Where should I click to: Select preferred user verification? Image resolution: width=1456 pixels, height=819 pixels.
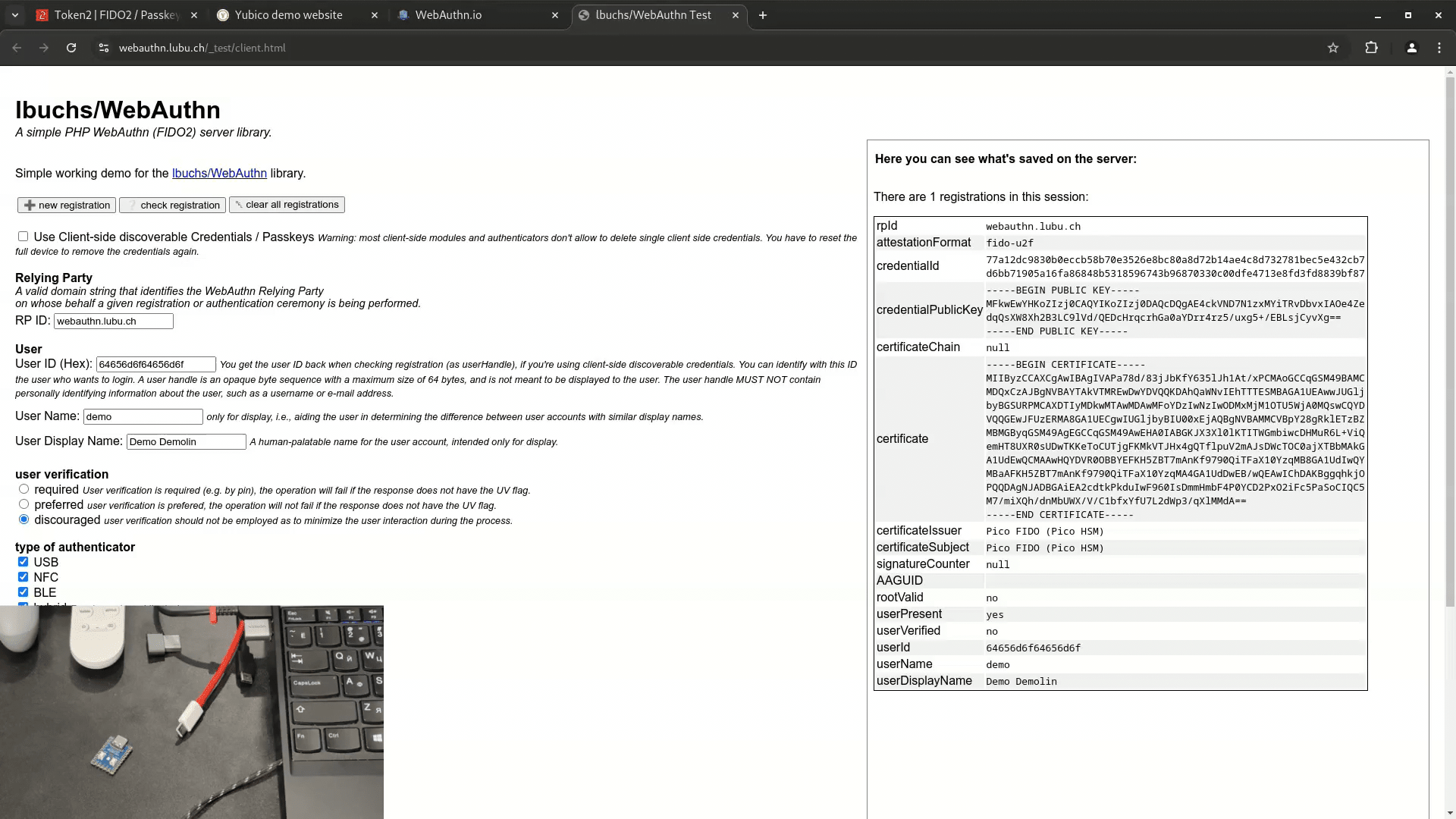coord(24,504)
